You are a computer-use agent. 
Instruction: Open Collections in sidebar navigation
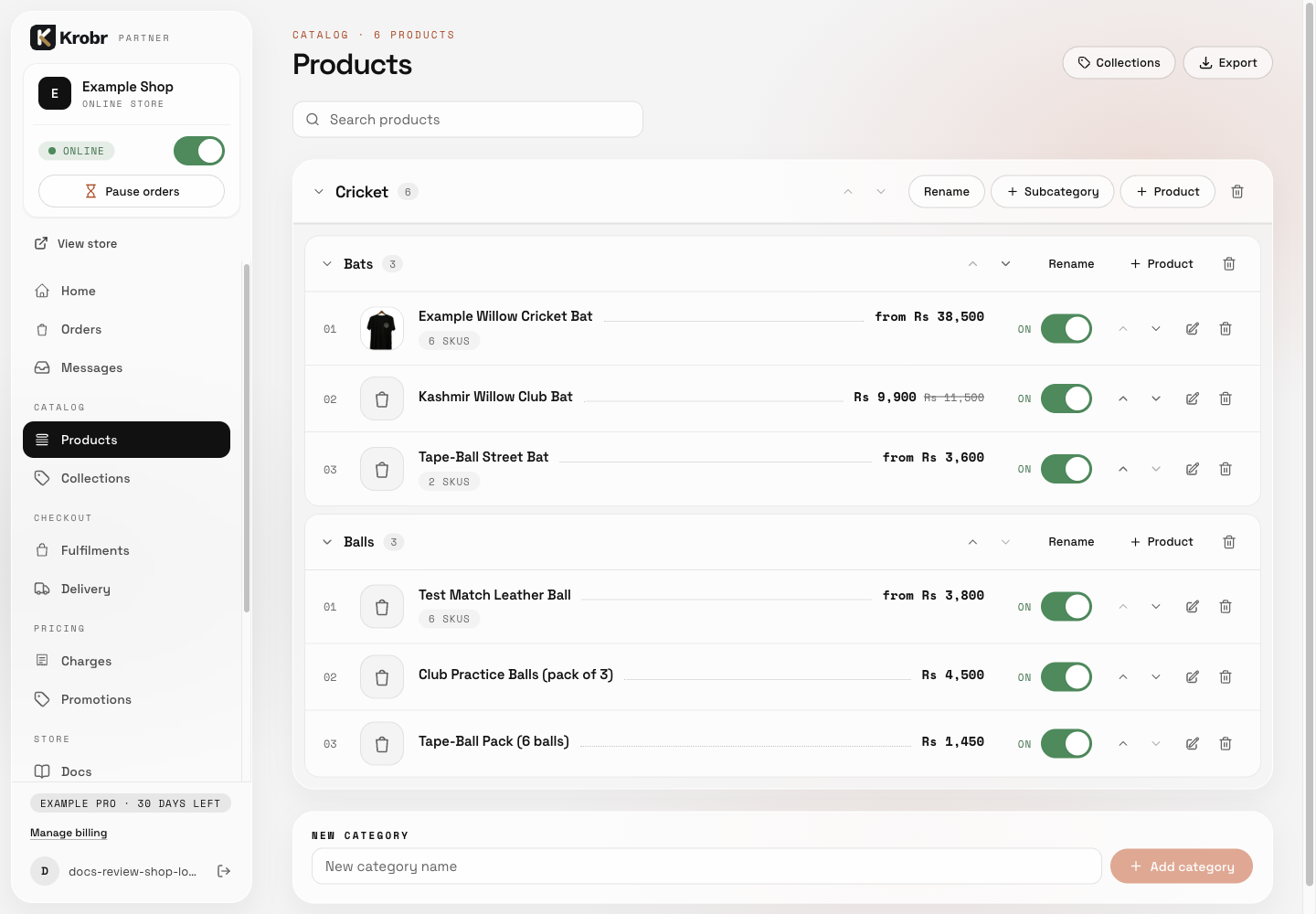(126, 478)
